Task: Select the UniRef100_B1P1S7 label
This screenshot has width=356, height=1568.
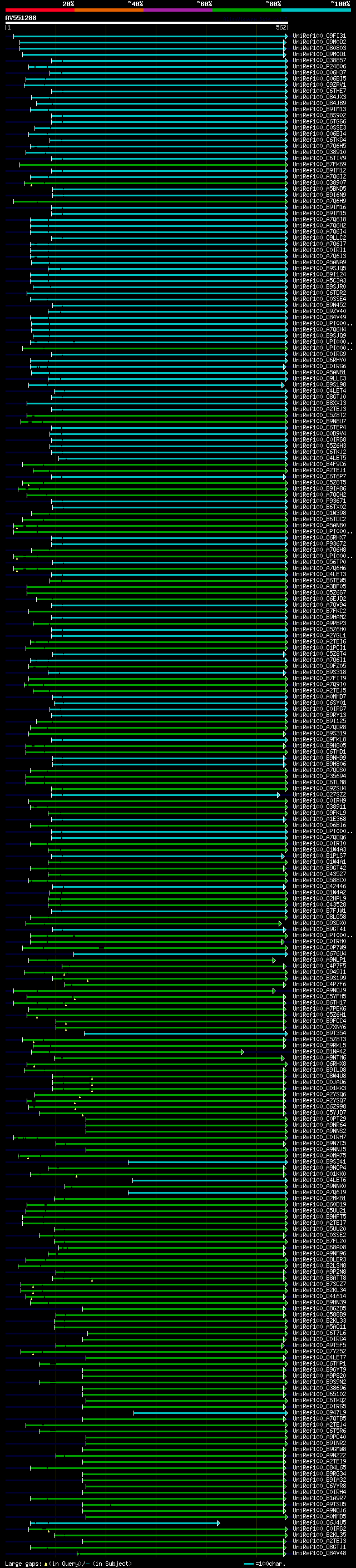Action: point(319,856)
